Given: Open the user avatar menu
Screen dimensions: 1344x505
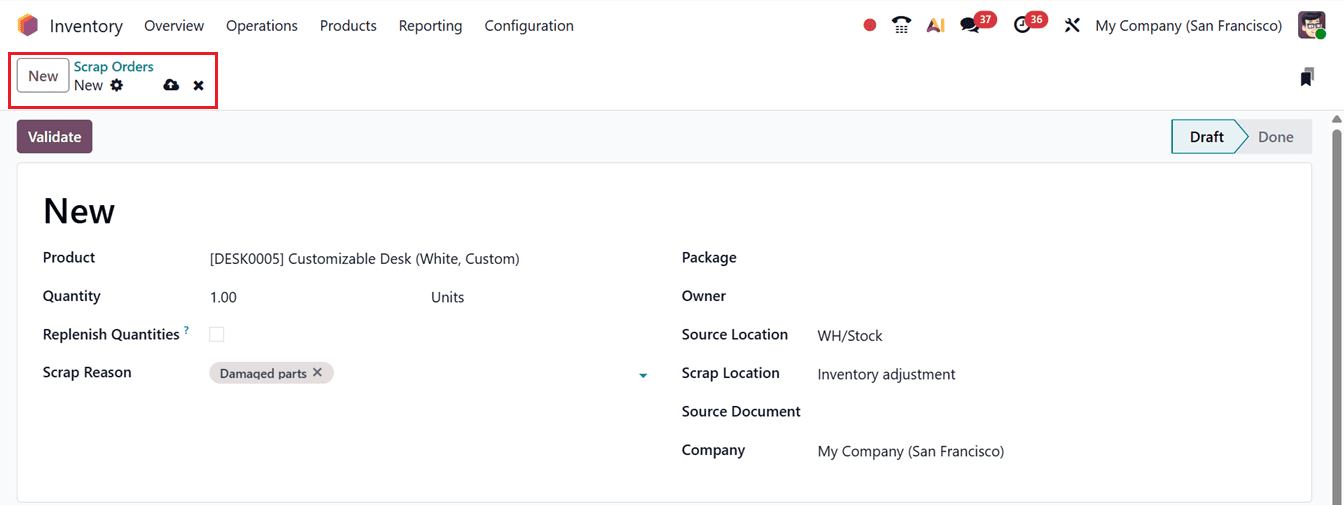Looking at the screenshot, I should [1311, 26].
